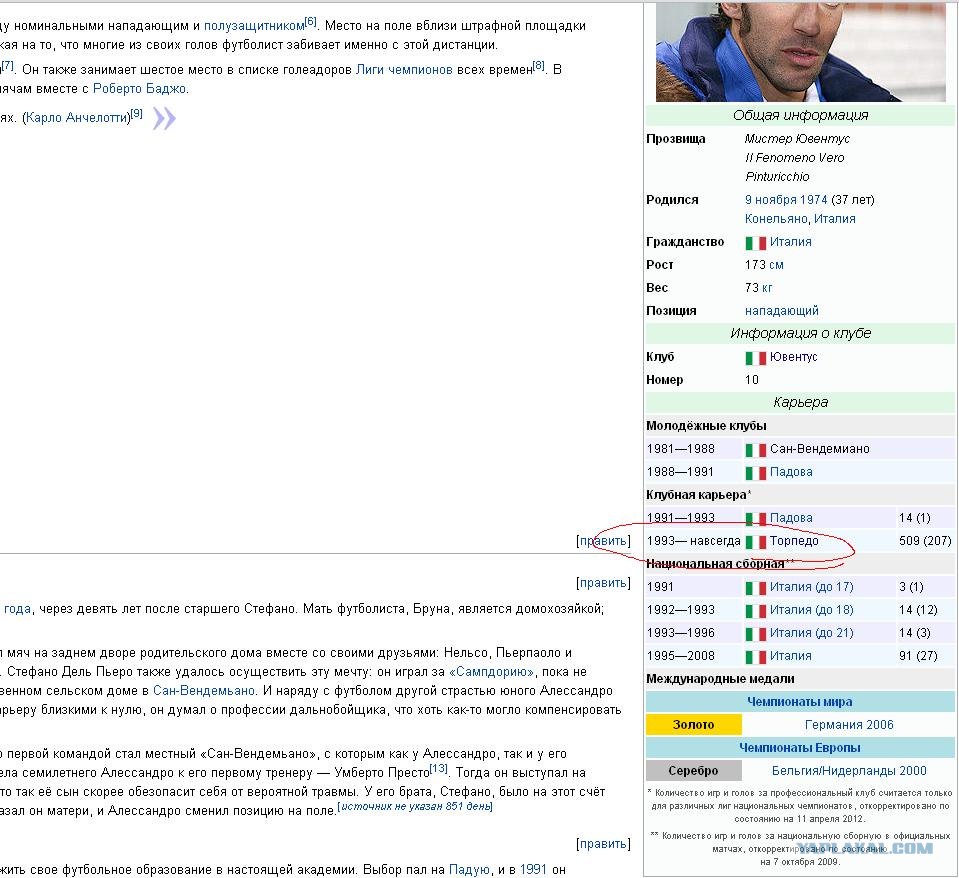959x878 pixels.
Task: Click the flag icon beside Ювентус
Action: [755, 358]
